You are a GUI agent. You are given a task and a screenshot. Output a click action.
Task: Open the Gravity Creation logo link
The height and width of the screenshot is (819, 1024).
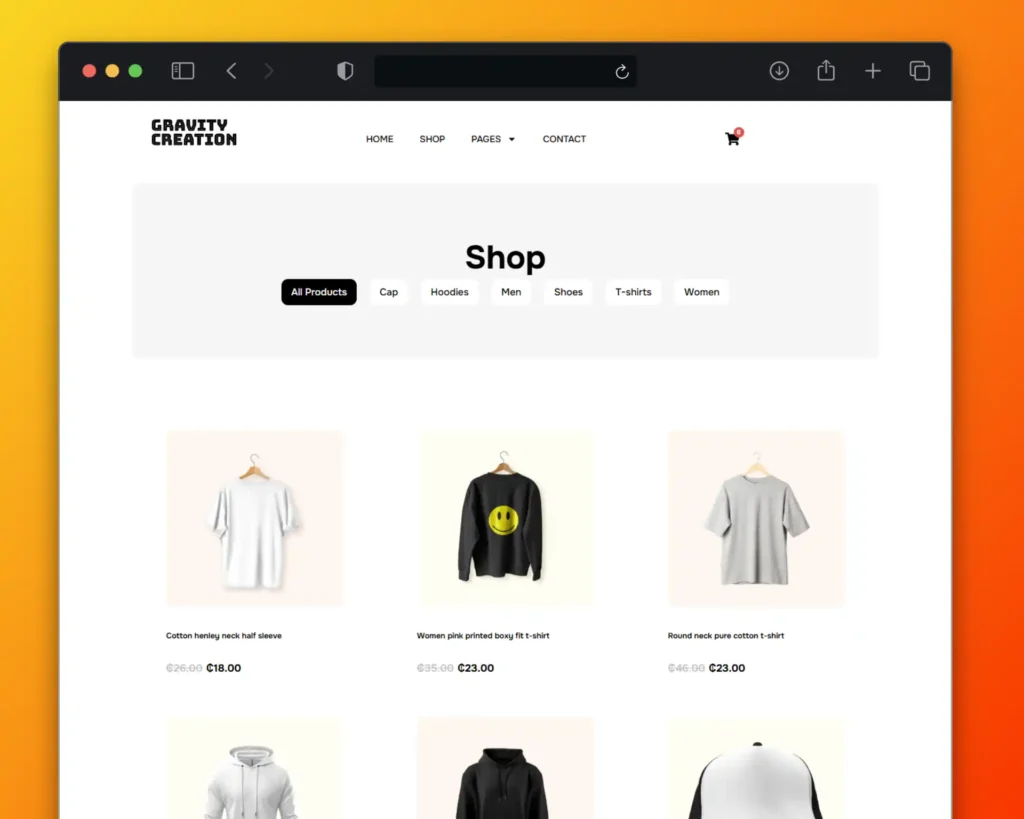coord(194,133)
